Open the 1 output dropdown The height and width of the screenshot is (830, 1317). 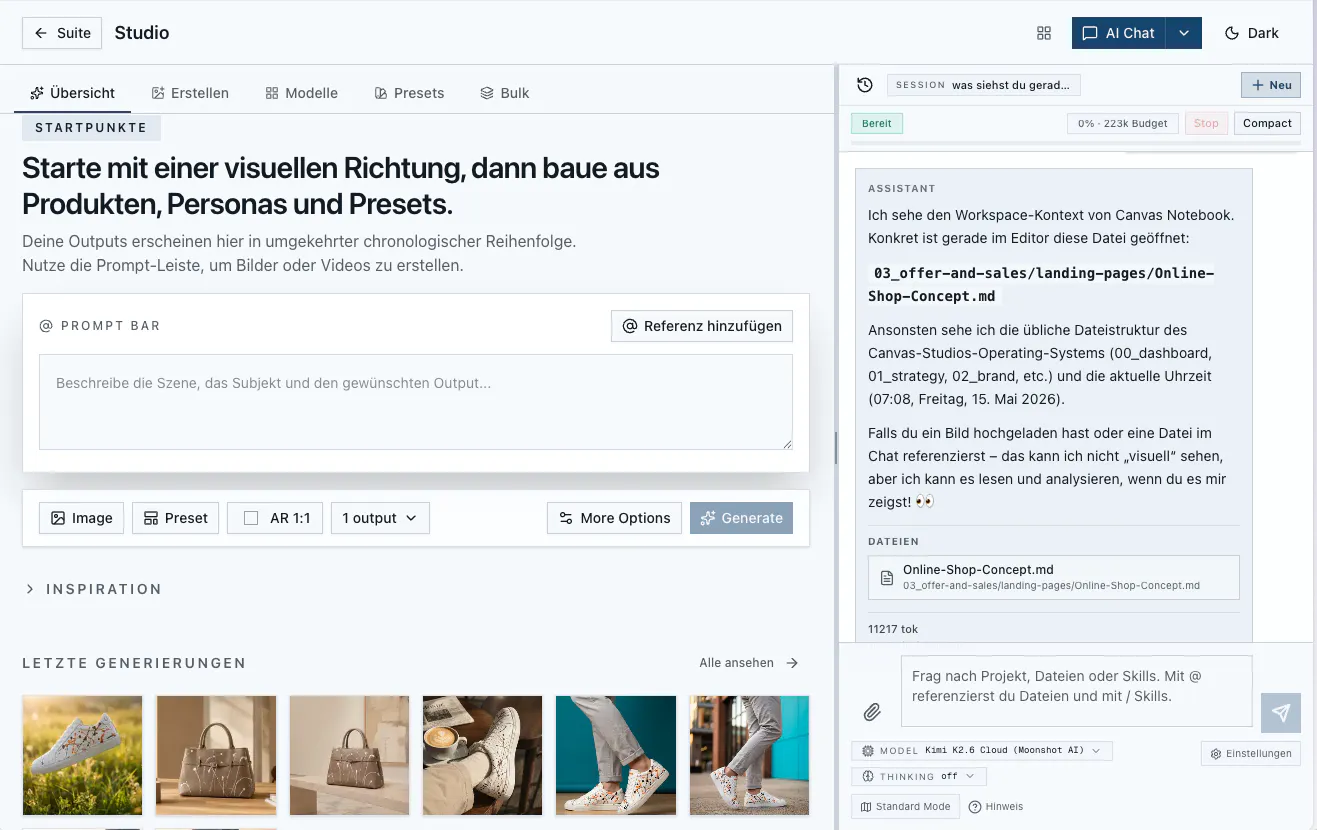380,518
